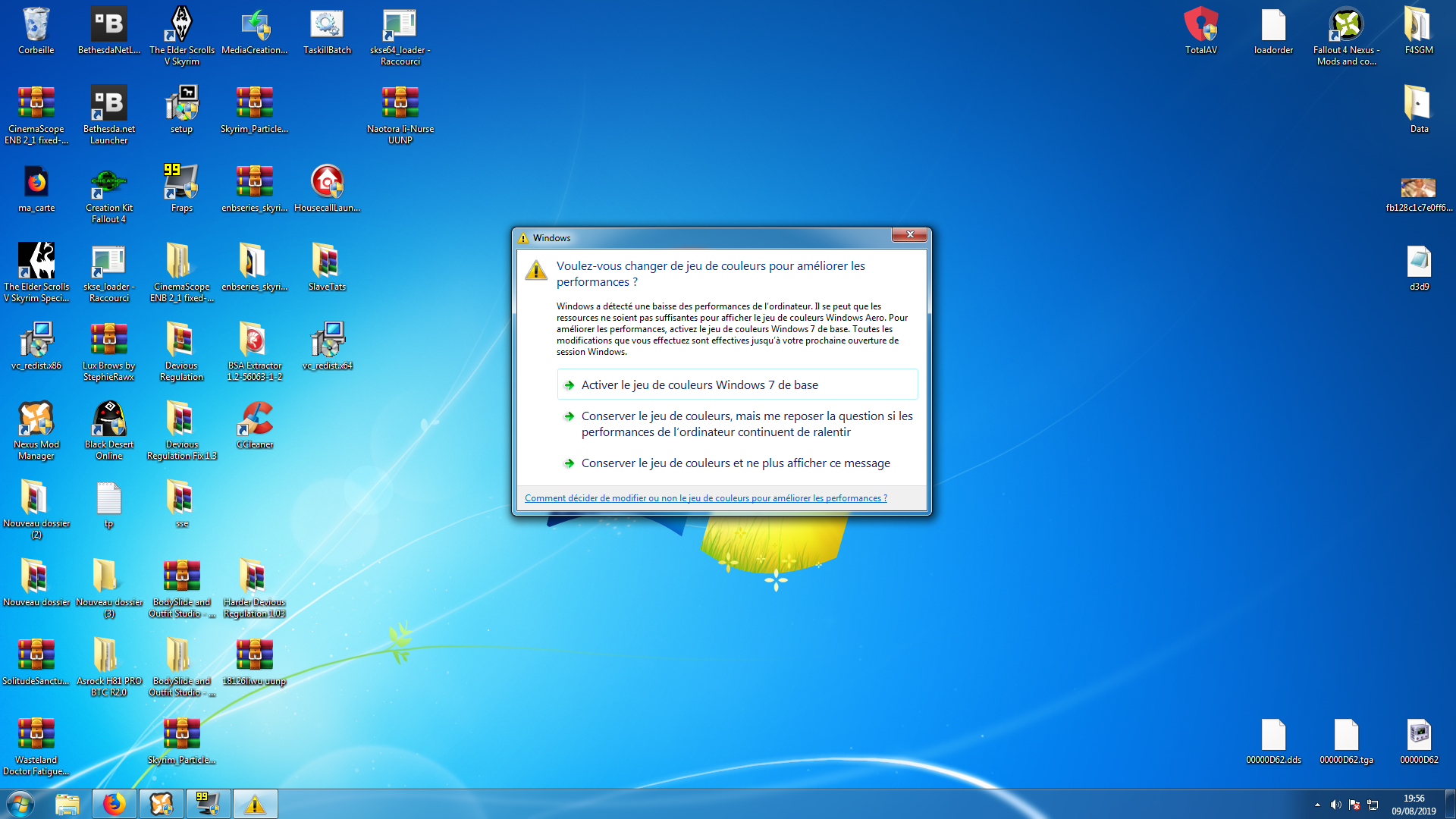Select the d3d9 file icon
Screen dimensions: 1456x819
[1419, 267]
